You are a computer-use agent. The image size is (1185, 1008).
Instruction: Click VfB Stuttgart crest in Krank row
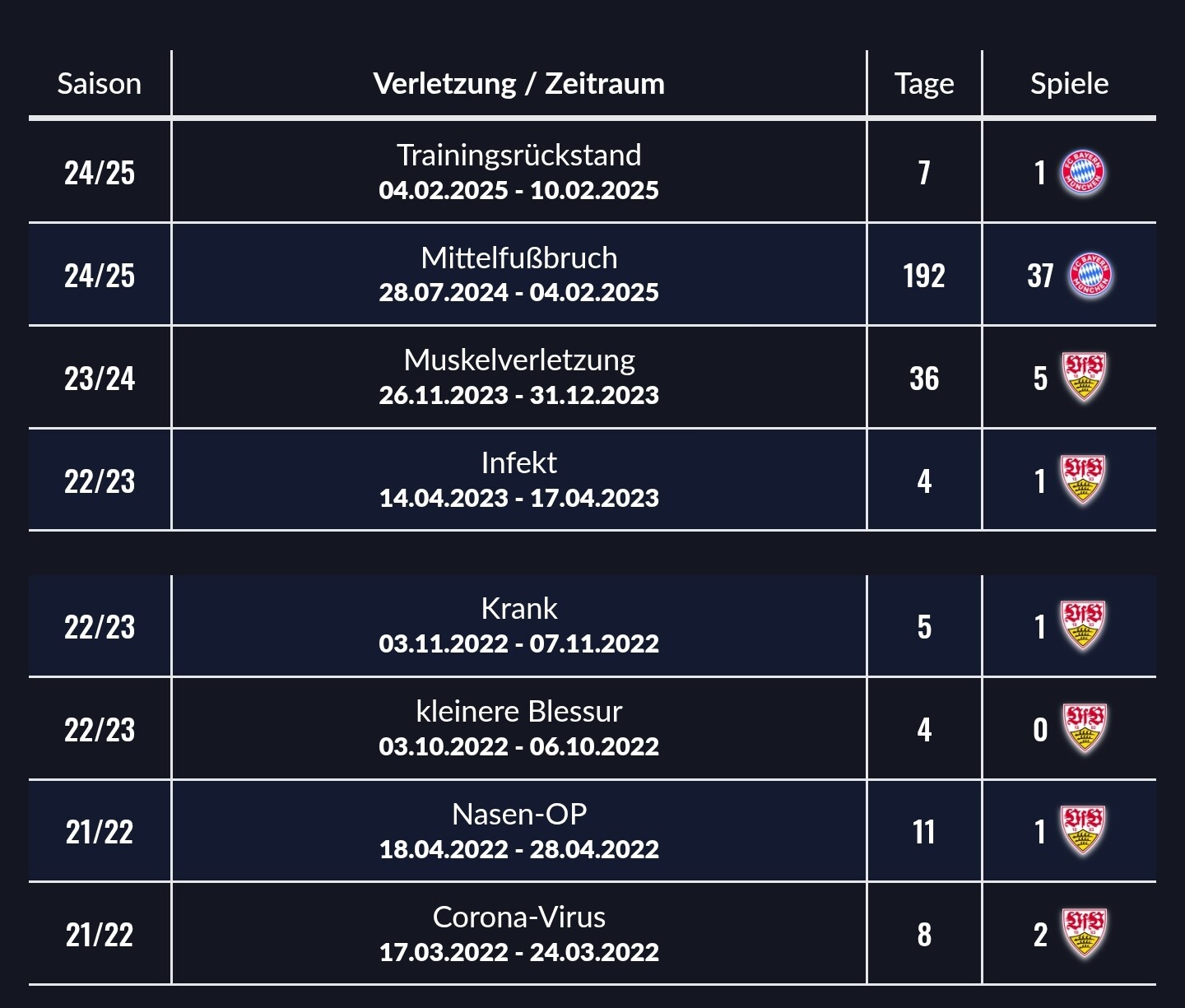click(1082, 625)
